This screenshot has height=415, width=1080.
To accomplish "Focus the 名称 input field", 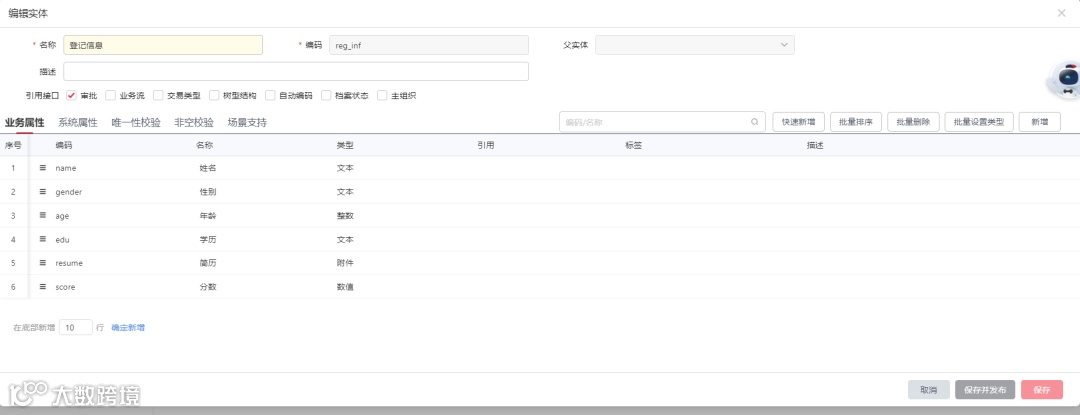I will coord(163,45).
